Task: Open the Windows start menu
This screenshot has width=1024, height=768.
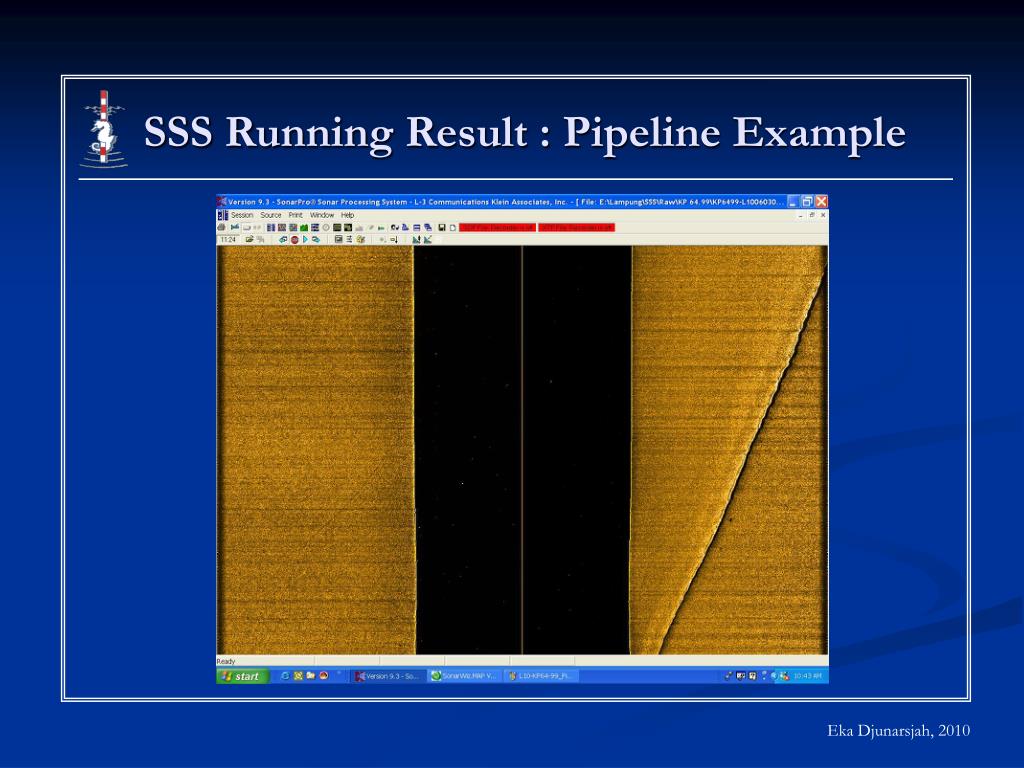Action: tap(242, 676)
